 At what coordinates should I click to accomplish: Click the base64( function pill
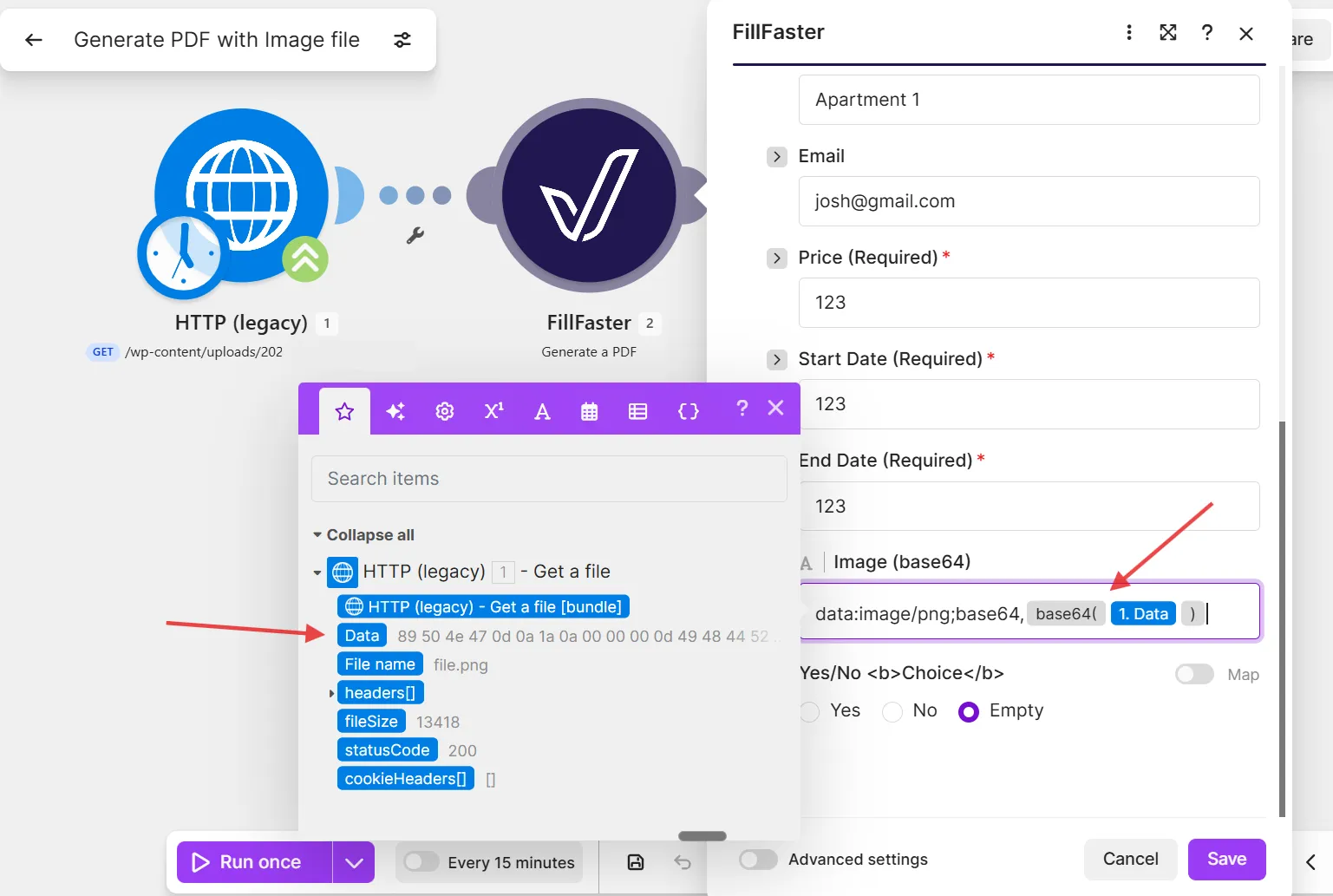(1066, 614)
